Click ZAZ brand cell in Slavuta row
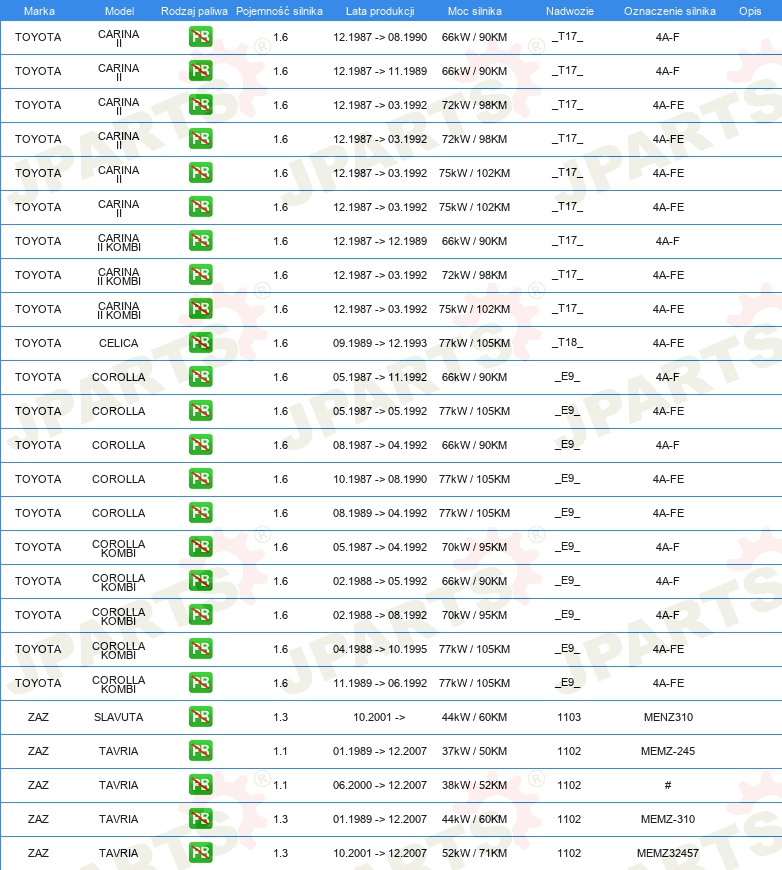Viewport: 782px width, 870px height. coord(38,717)
